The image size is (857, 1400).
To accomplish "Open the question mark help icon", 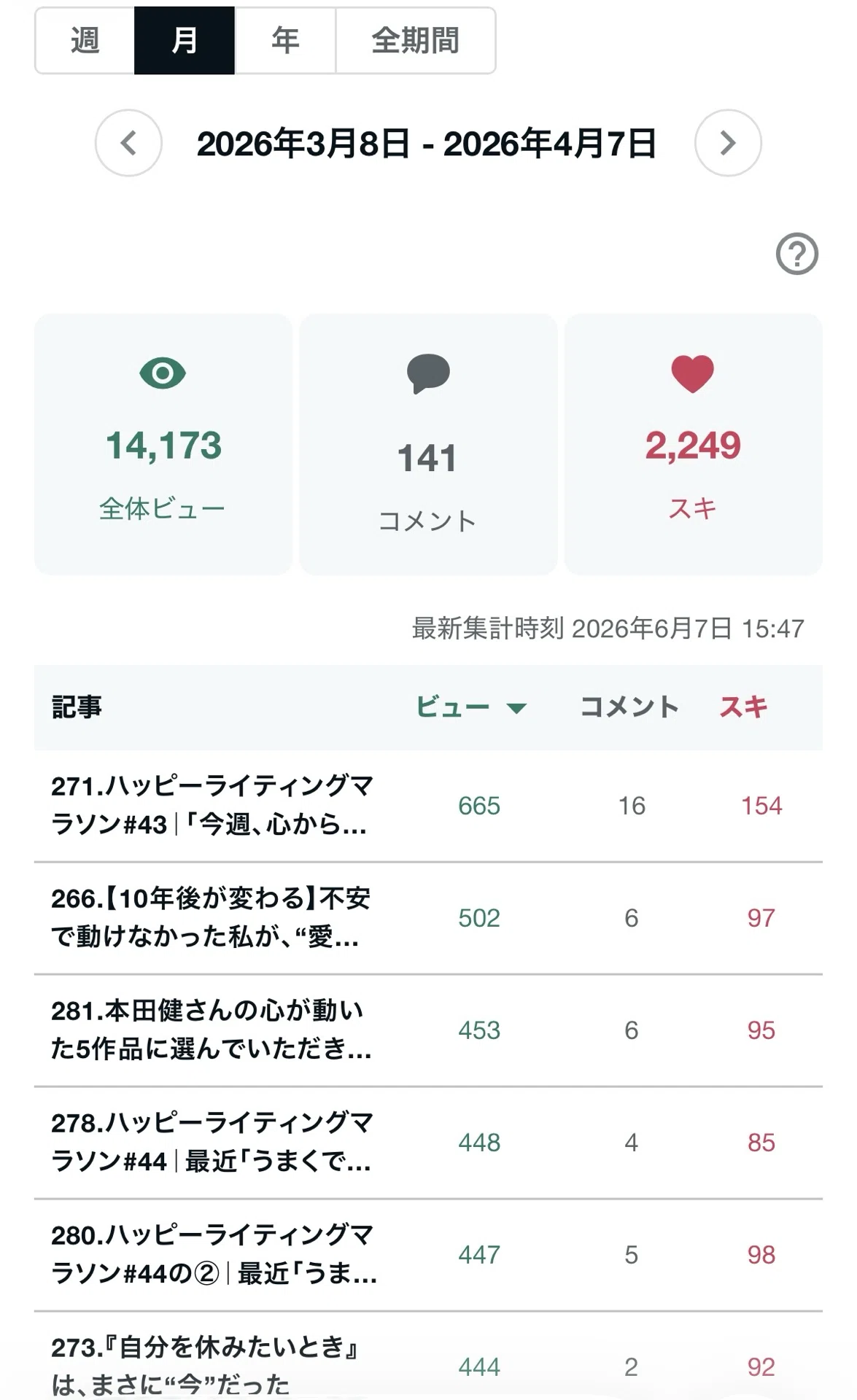I will coord(796,254).
